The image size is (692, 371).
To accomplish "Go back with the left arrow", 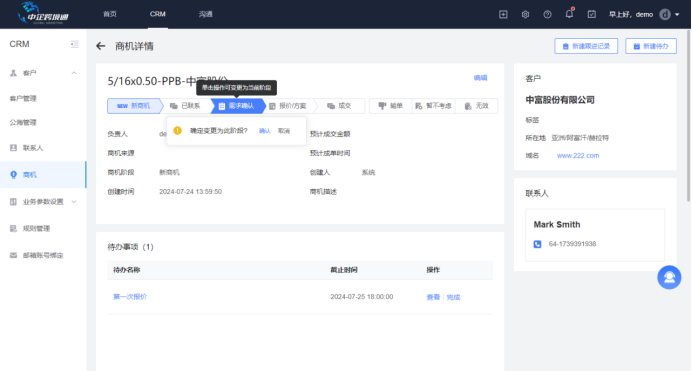I will (x=101, y=46).
